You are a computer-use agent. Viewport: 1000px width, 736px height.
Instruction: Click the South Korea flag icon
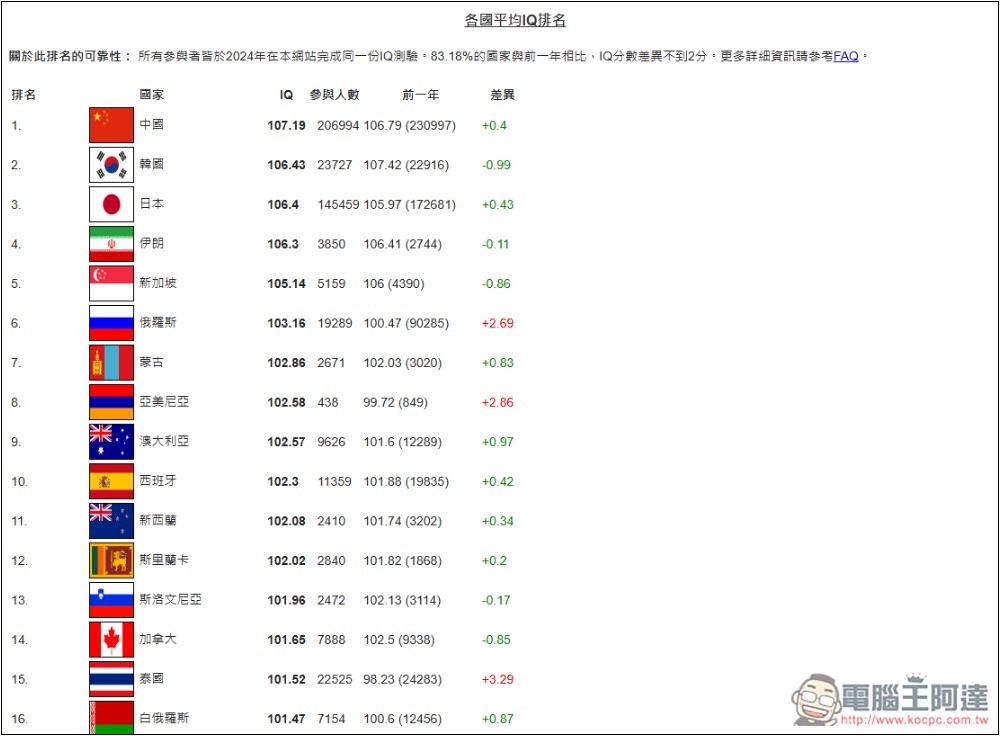(x=111, y=165)
